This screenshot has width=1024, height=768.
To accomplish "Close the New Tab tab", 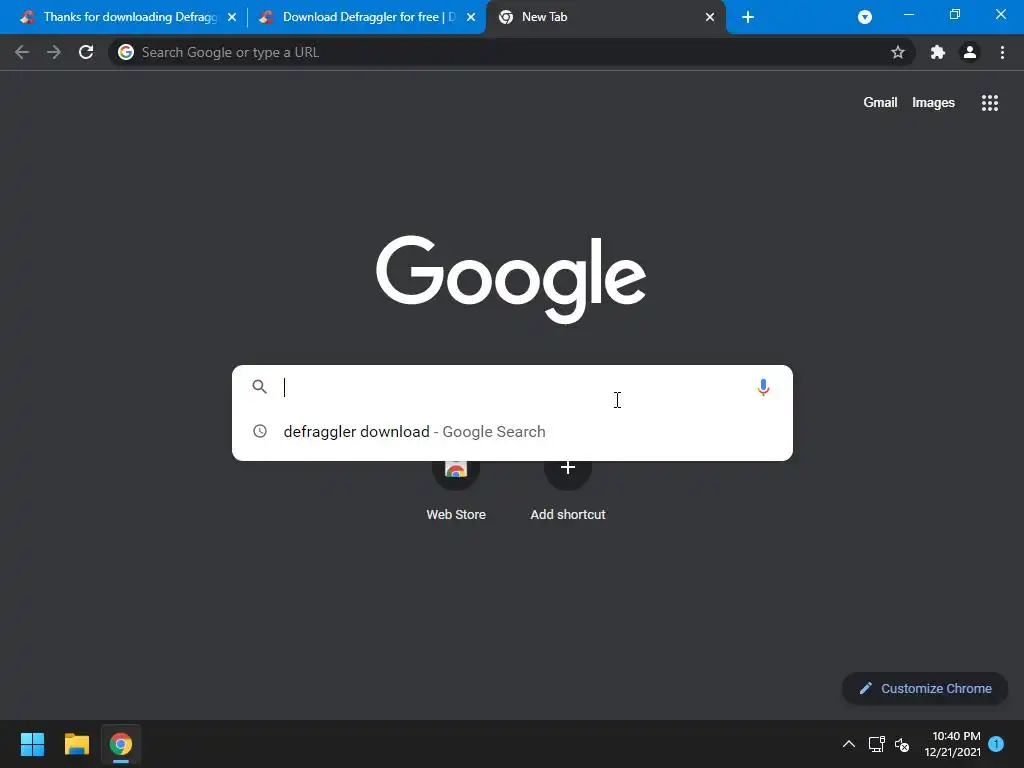I will 710,17.
